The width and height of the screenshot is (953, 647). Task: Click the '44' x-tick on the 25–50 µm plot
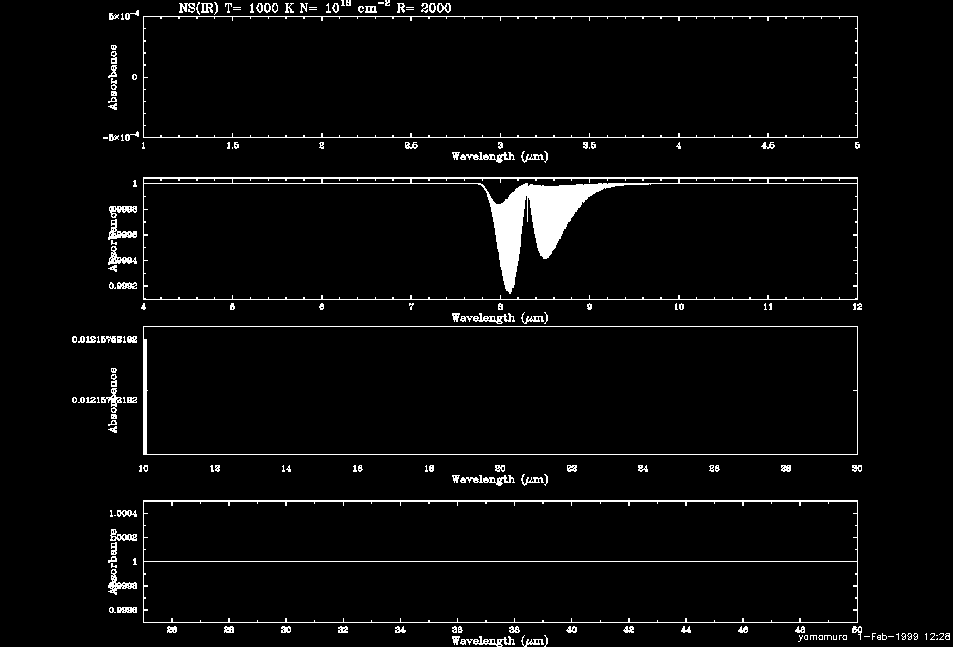686,630
